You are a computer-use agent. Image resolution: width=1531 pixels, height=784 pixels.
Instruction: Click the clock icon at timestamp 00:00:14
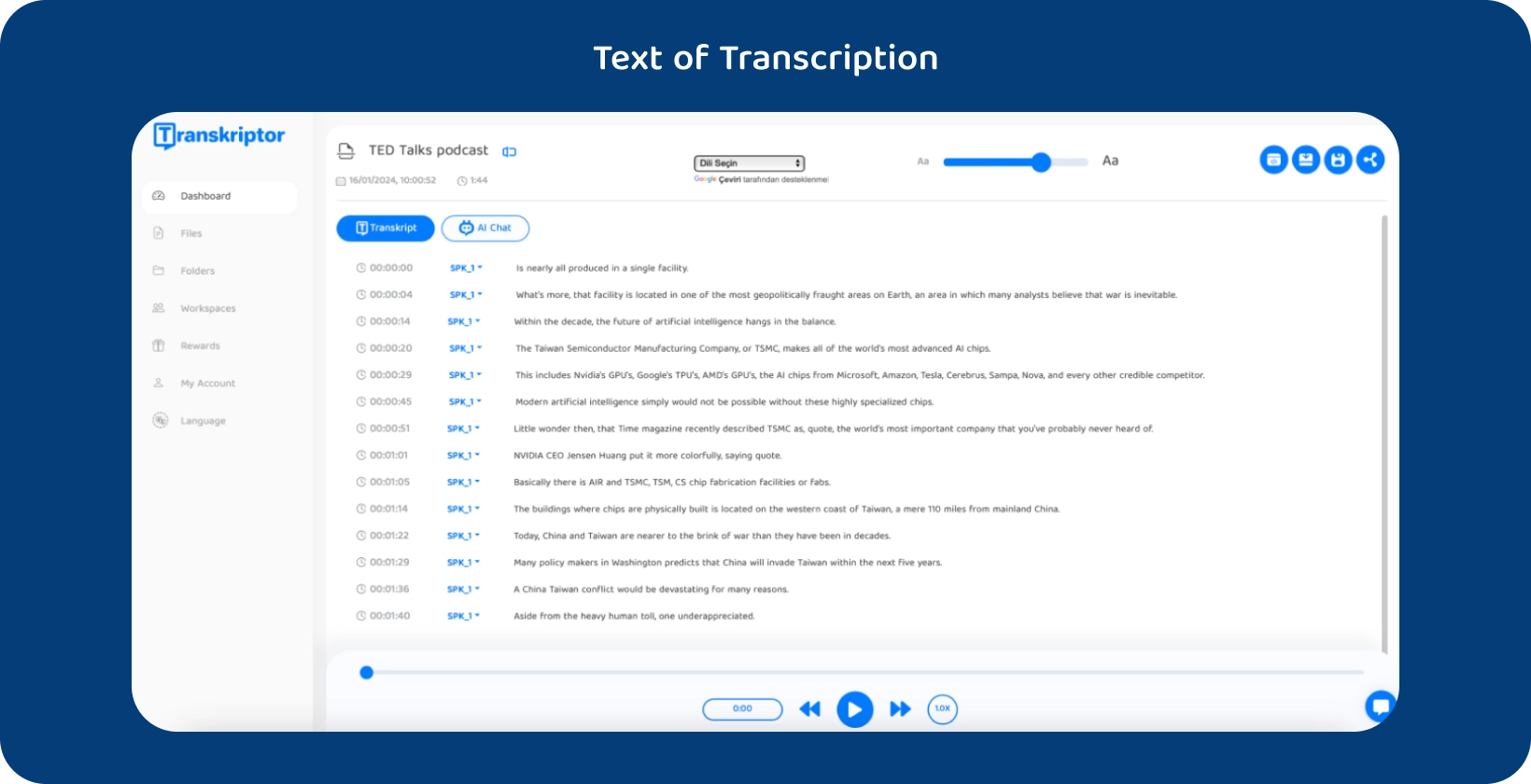(x=360, y=321)
